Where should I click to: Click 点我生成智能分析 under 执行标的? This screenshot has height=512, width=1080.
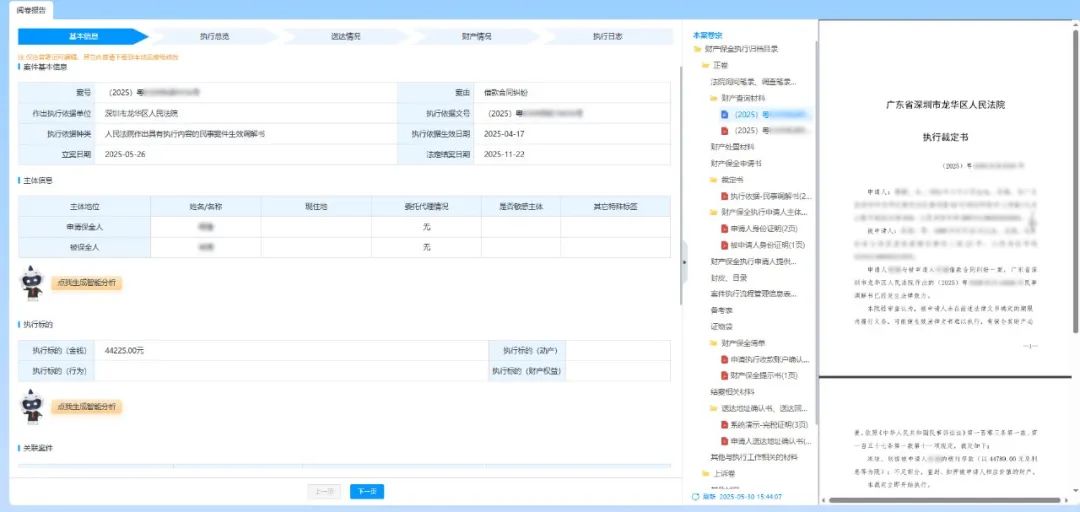(x=86, y=407)
